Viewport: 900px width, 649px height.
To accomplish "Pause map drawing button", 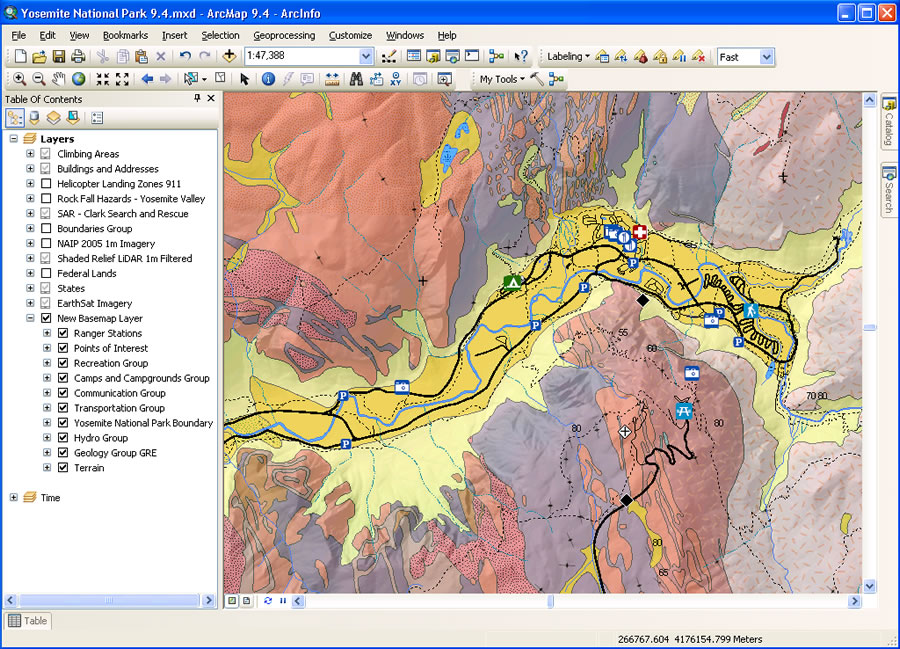I will [283, 601].
